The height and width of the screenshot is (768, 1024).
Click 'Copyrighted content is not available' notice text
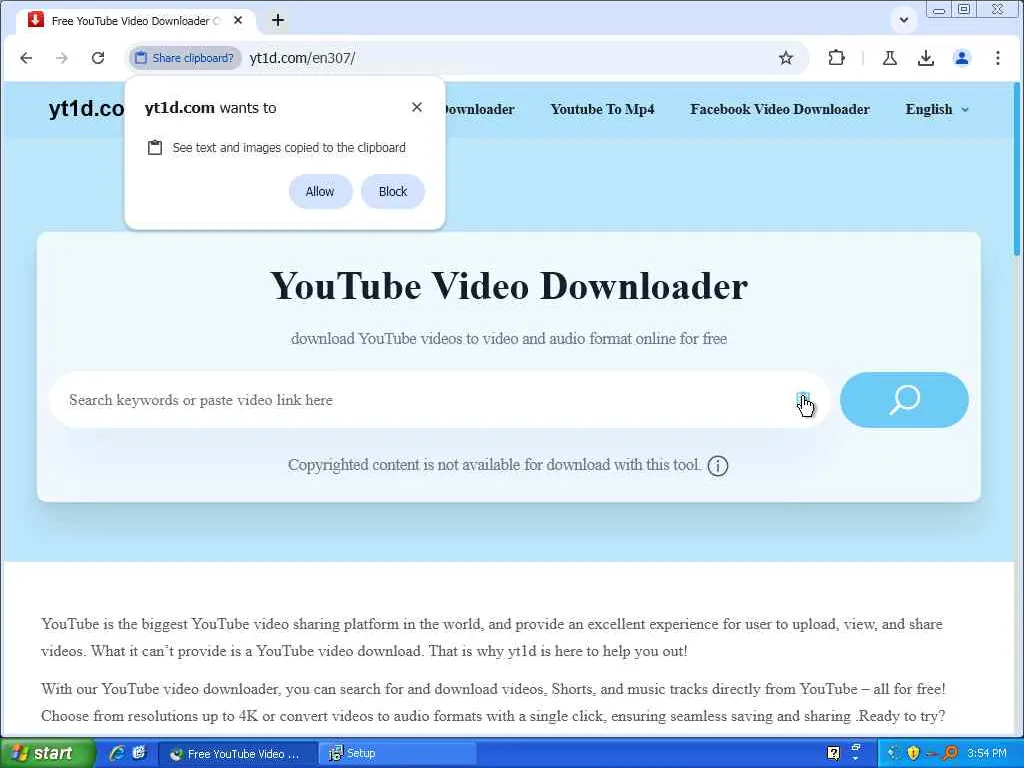point(494,465)
